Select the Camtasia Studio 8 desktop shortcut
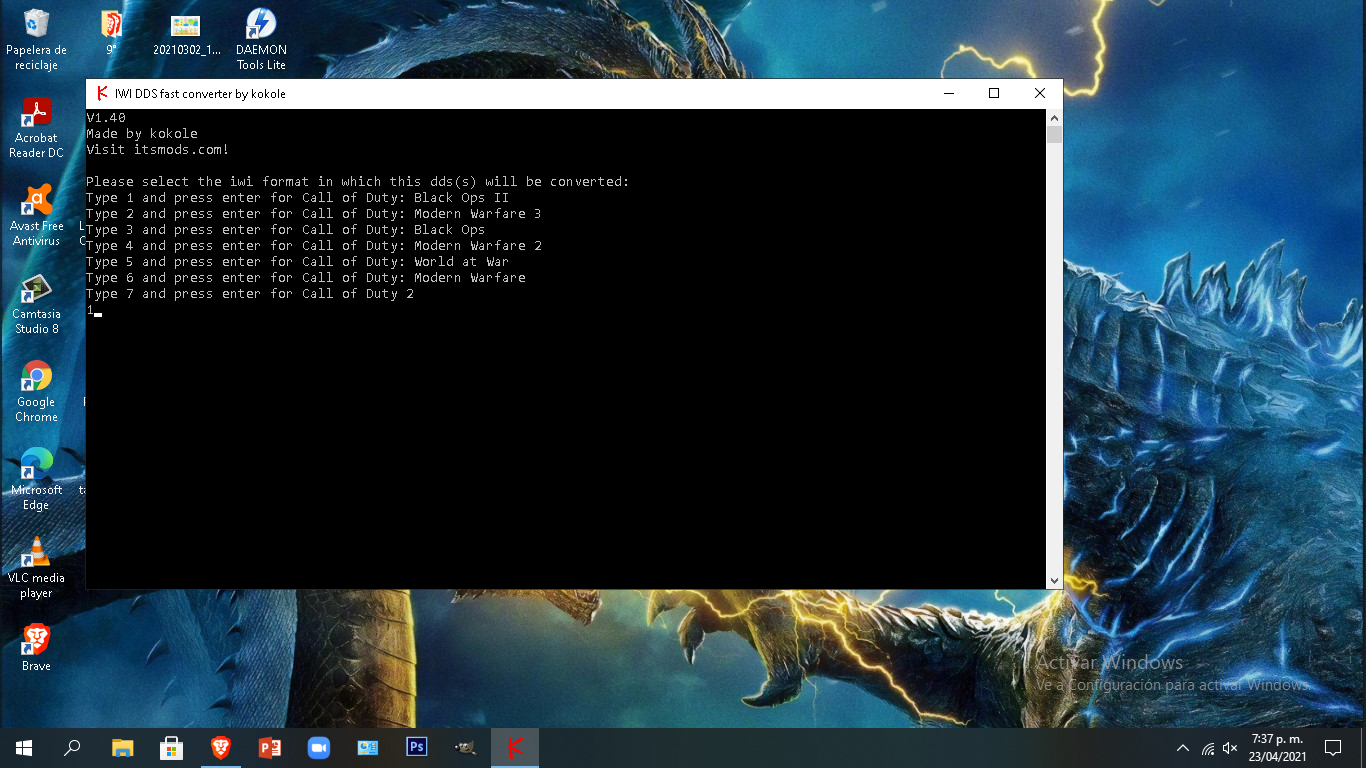The image size is (1366, 768). coord(36,304)
